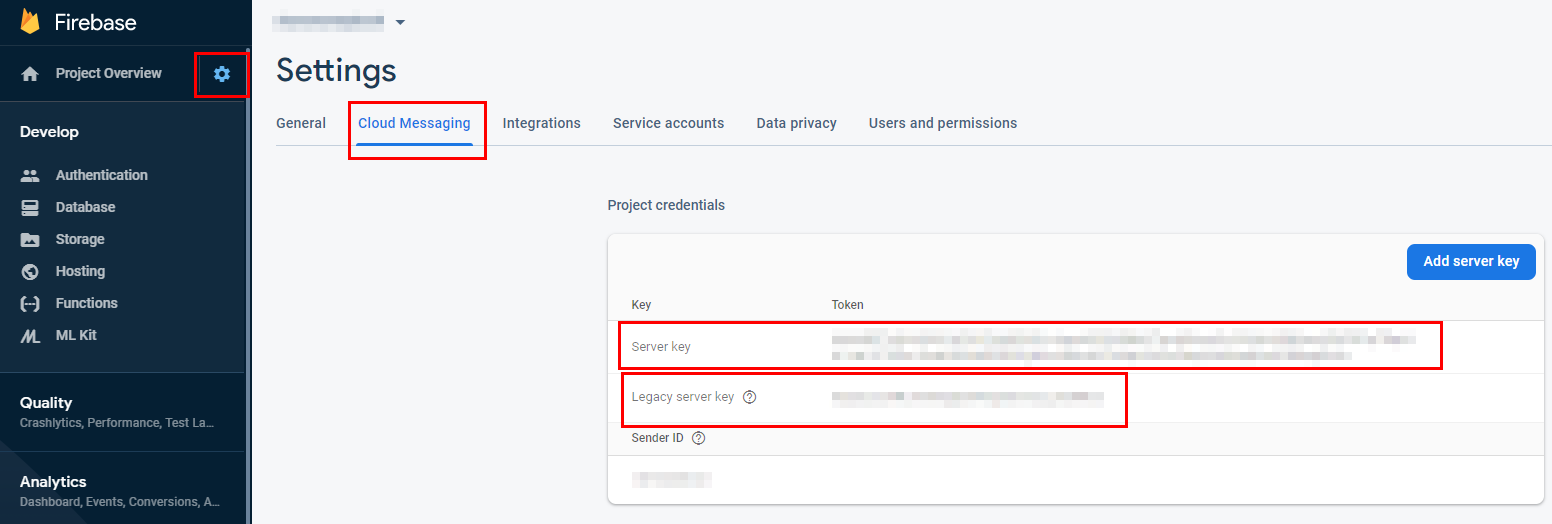This screenshot has width=1552, height=524.
Task: Click the ML Kit icon
Action: pos(30,335)
